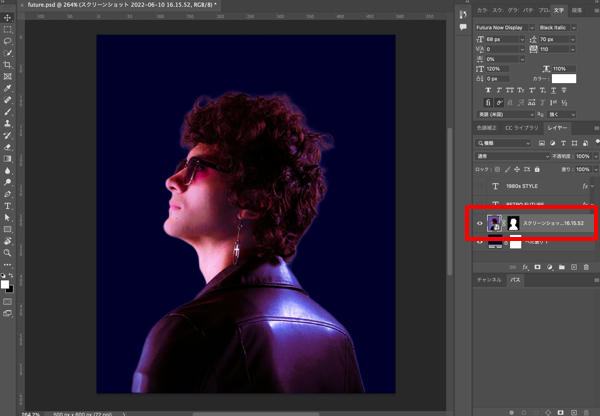Select the Lasso tool
The image size is (600, 416).
[x=7, y=41]
